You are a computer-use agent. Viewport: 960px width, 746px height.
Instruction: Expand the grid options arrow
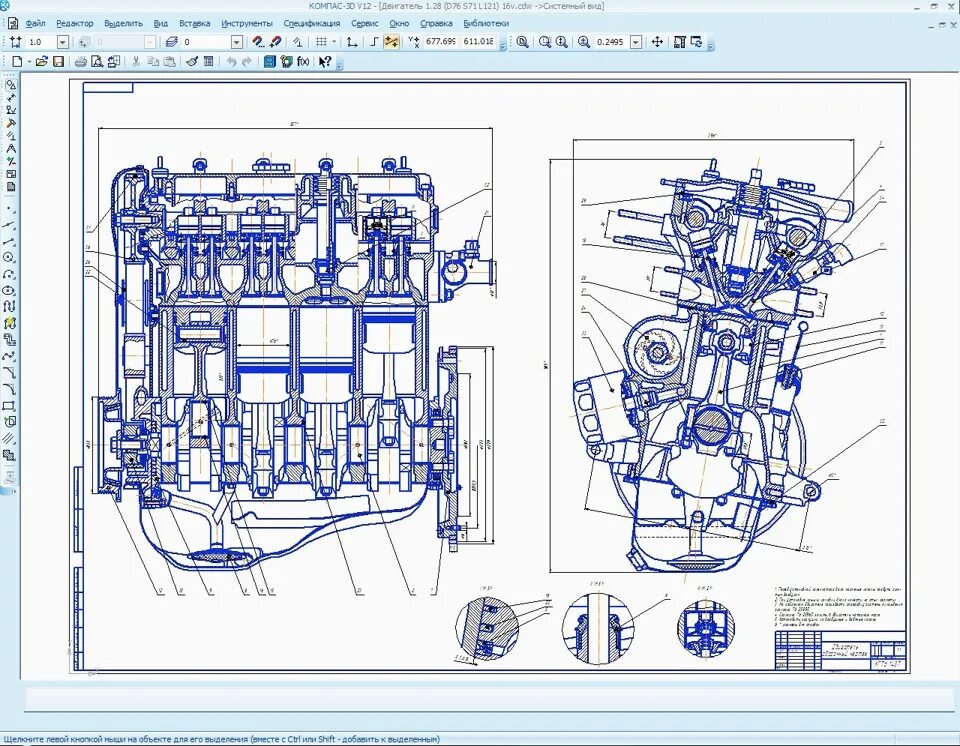coord(334,42)
